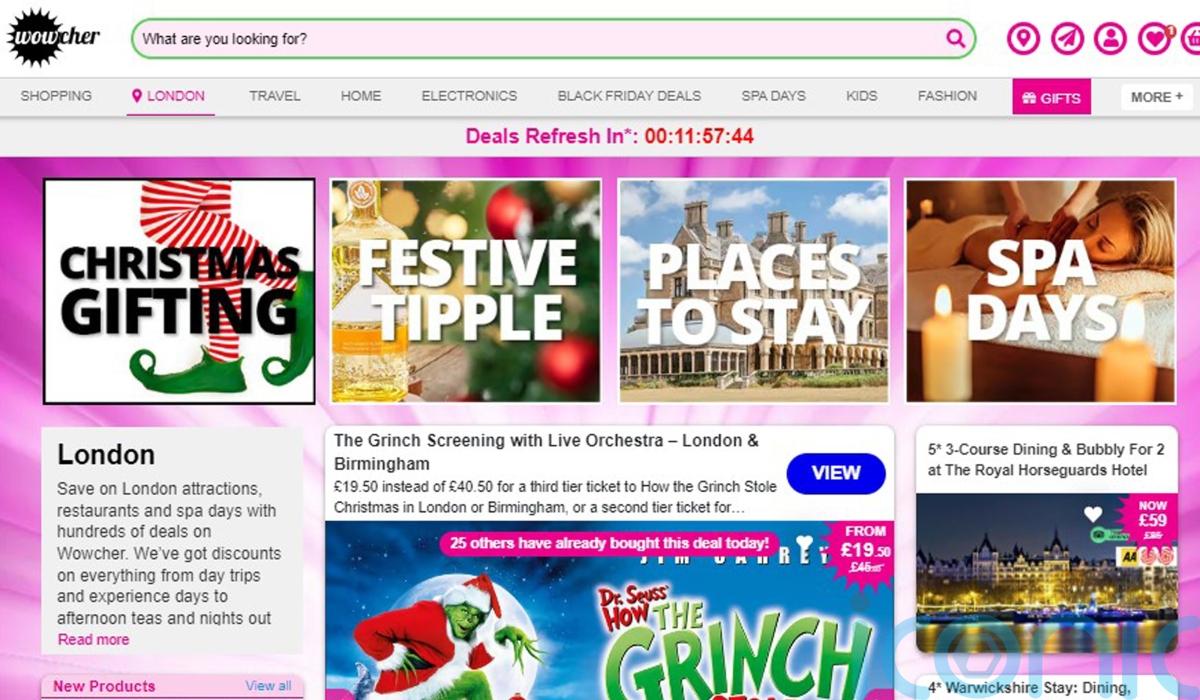Screen dimensions: 1200x700
Task: Open the user account icon
Action: coord(1110,39)
